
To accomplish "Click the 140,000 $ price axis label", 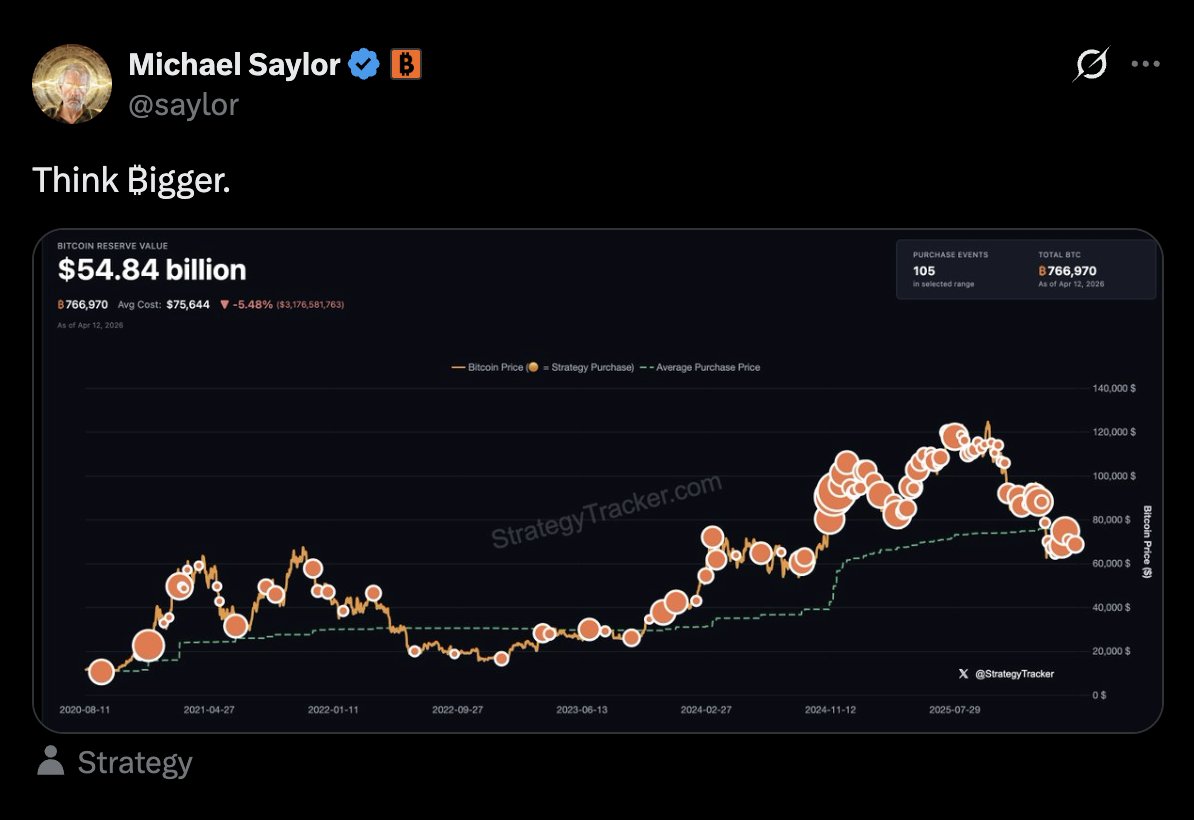I will [x=1113, y=388].
